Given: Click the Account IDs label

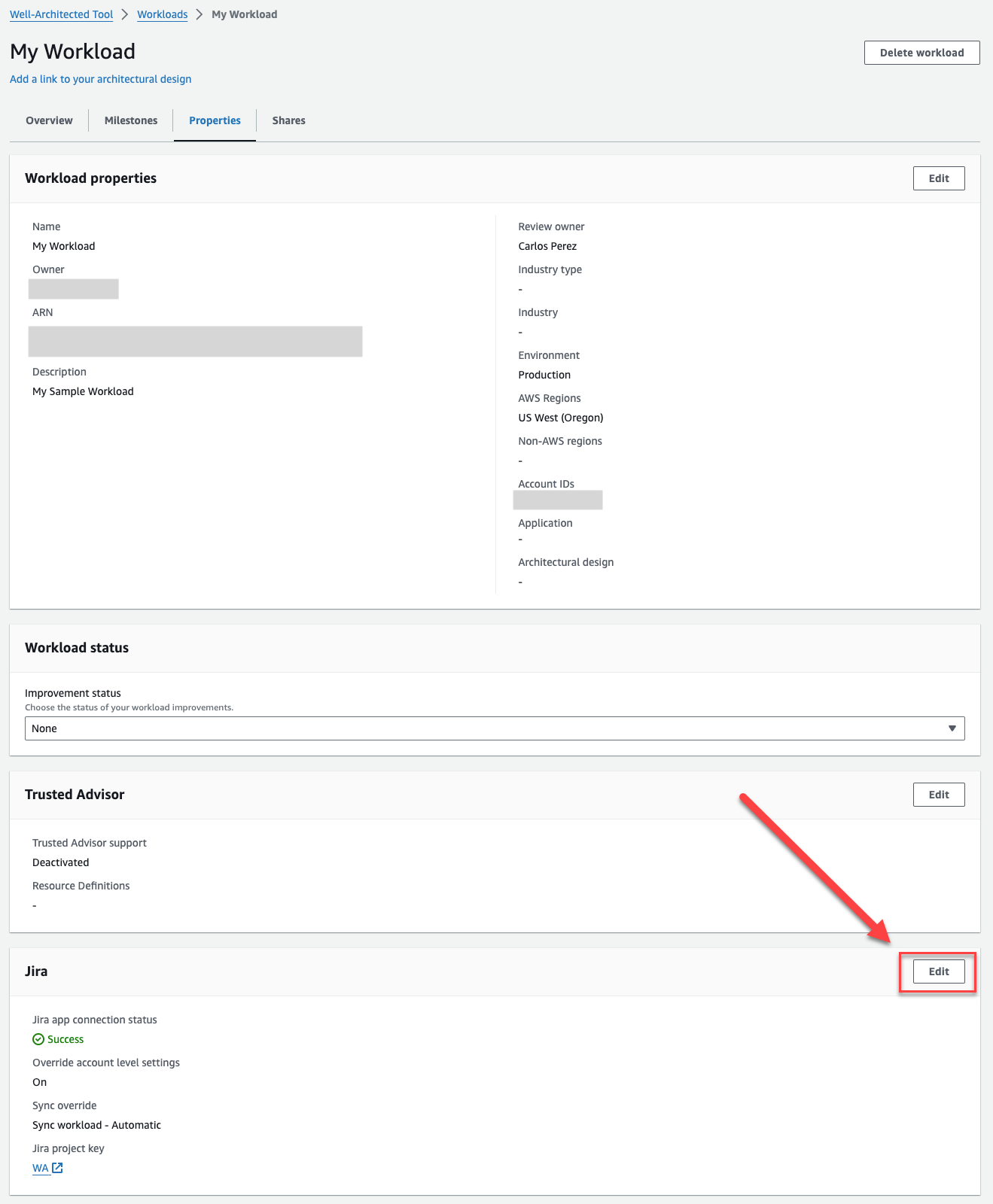Looking at the screenshot, I should (547, 484).
